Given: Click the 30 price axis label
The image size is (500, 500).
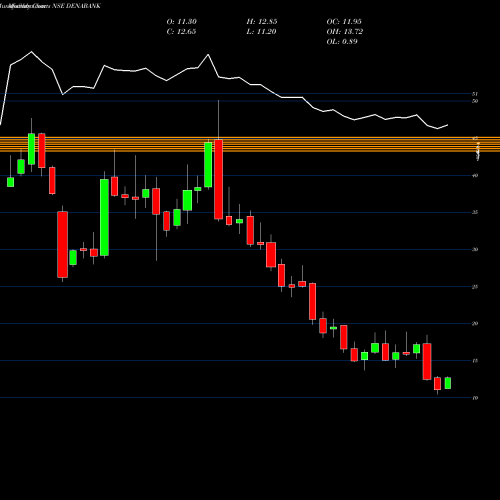Looking at the screenshot, I should [x=475, y=249].
